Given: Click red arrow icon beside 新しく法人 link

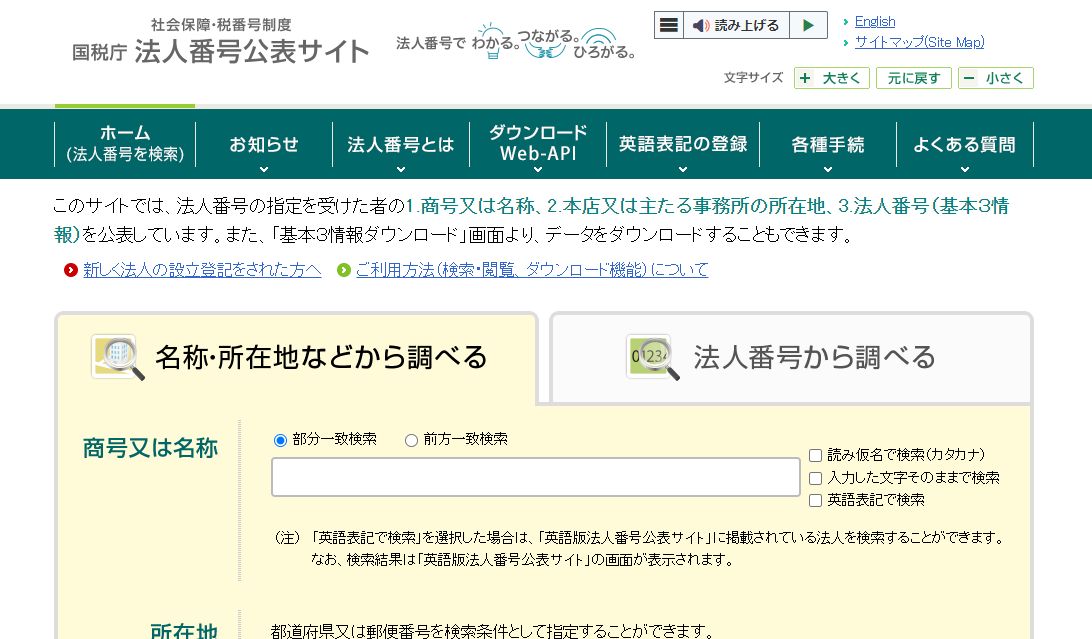Looking at the screenshot, I should click(70, 270).
